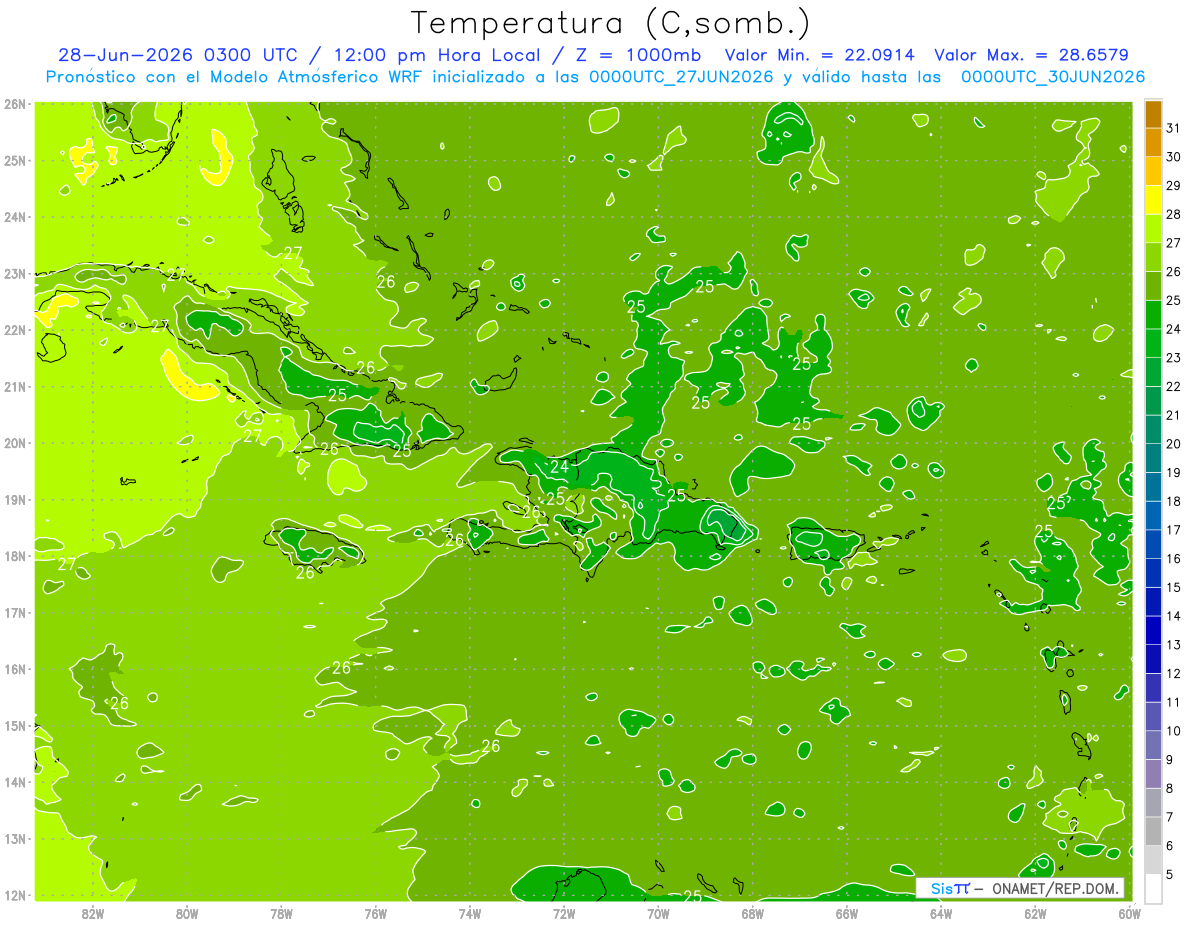
Task: Click the legend scale value "18"
Action: (1173, 501)
